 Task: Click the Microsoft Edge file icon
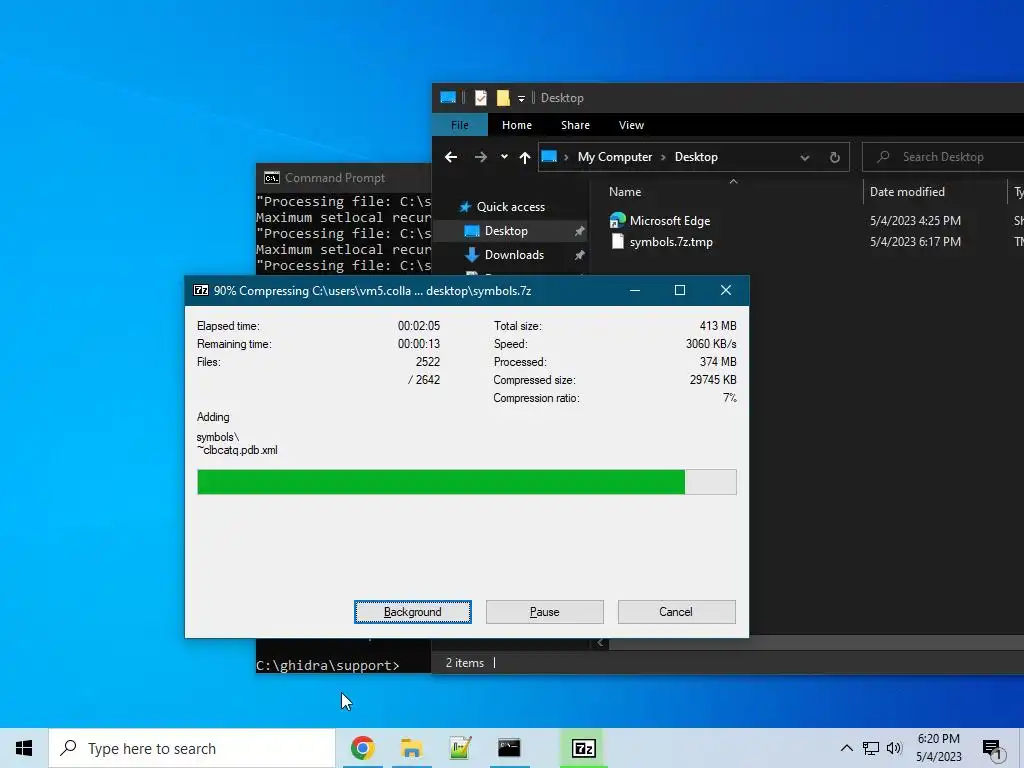tap(617, 221)
